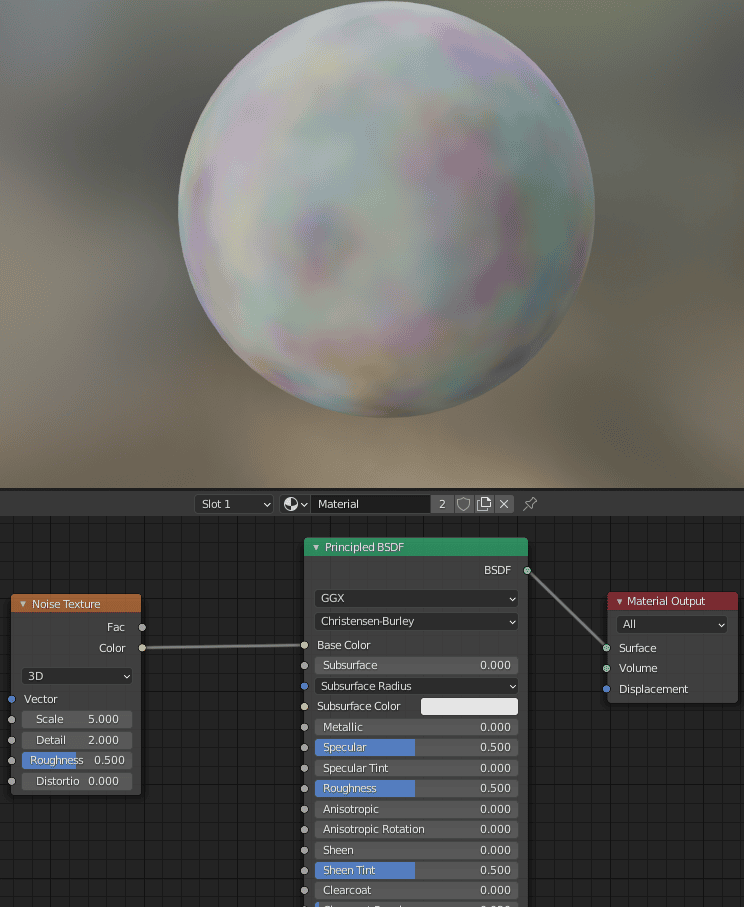Open the Slot 1 dropdown
This screenshot has width=744, height=907.
click(234, 504)
